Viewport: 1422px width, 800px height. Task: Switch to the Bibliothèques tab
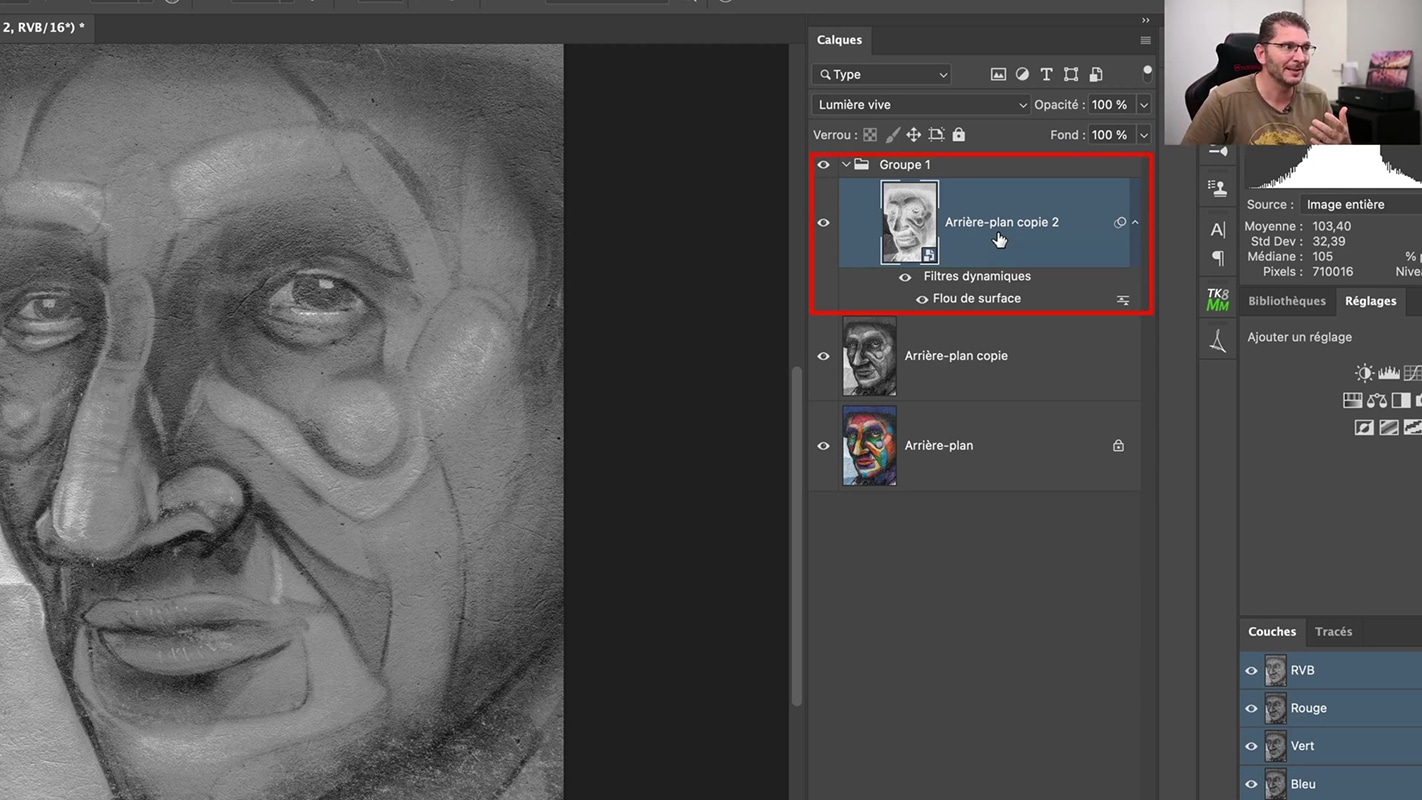coord(1287,301)
